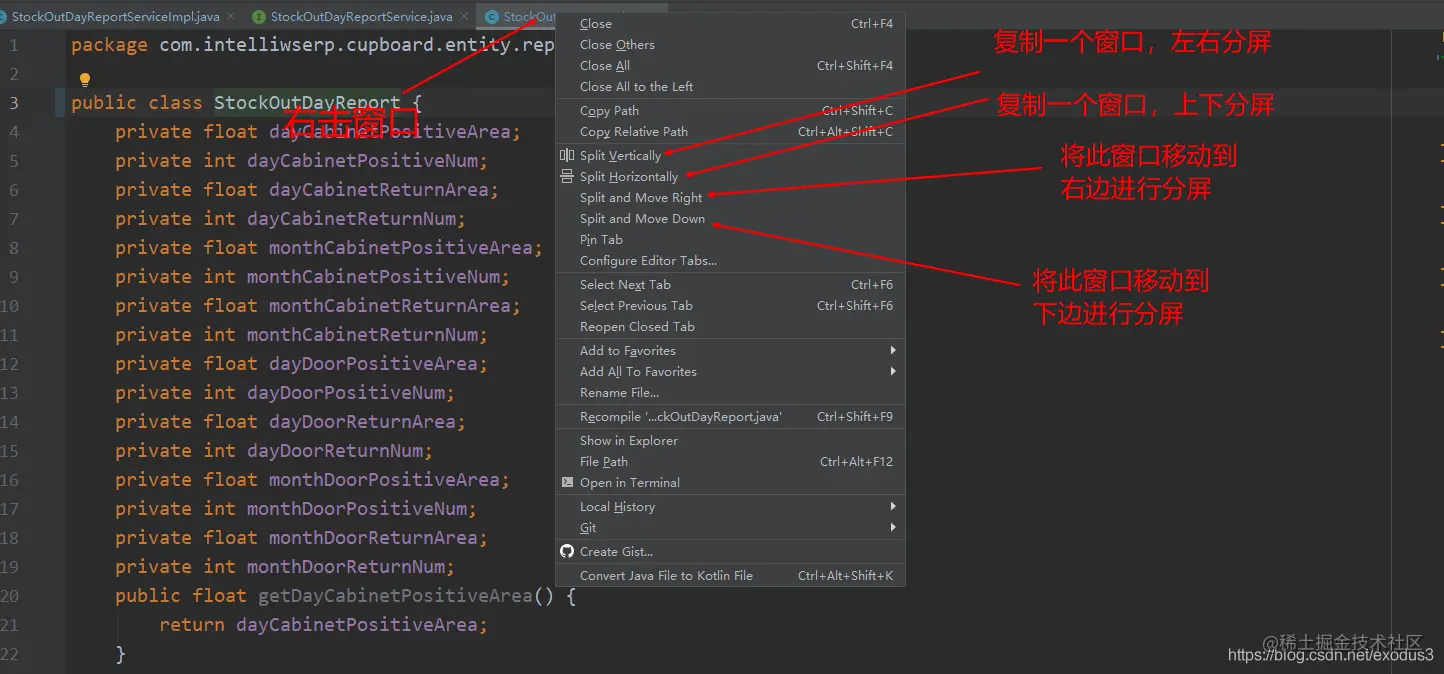Click the Split Horizontally icon in menu

click(567, 176)
